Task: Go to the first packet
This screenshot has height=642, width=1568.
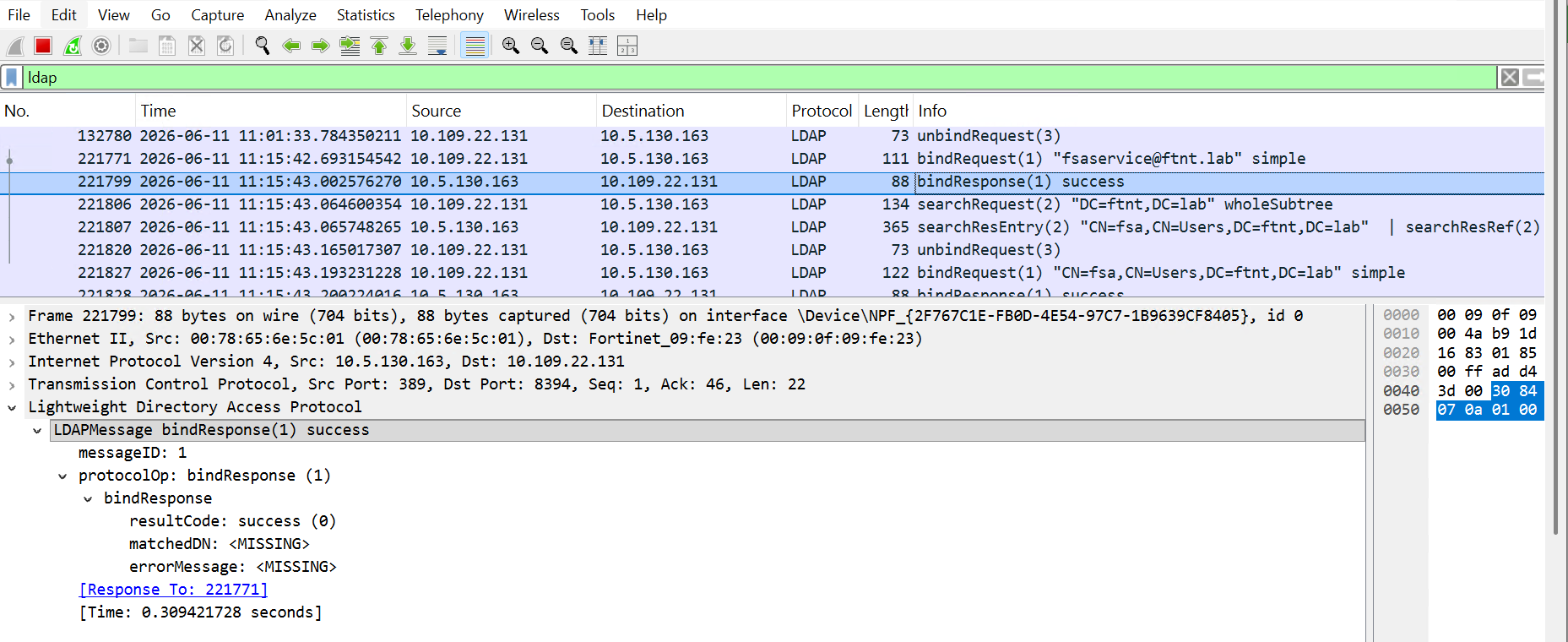Action: point(379,46)
